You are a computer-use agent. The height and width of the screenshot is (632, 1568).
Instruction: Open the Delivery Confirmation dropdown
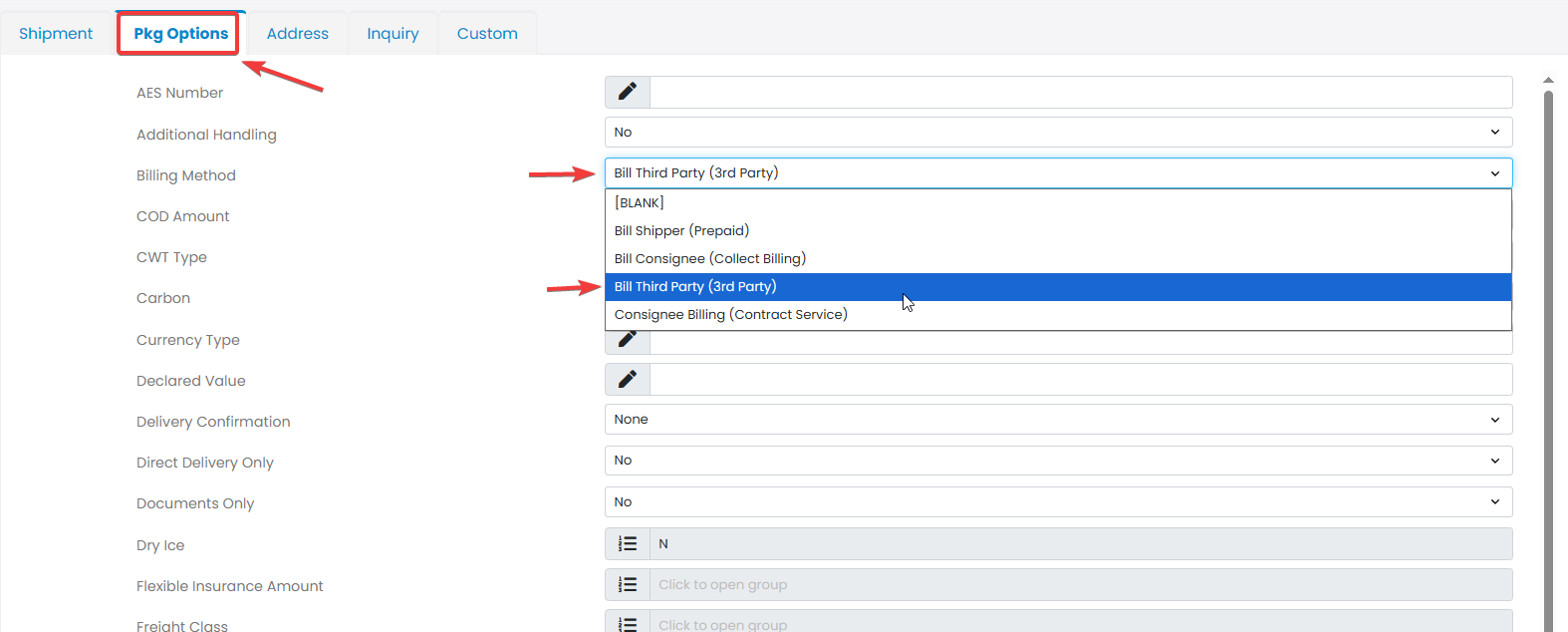[1058, 419]
